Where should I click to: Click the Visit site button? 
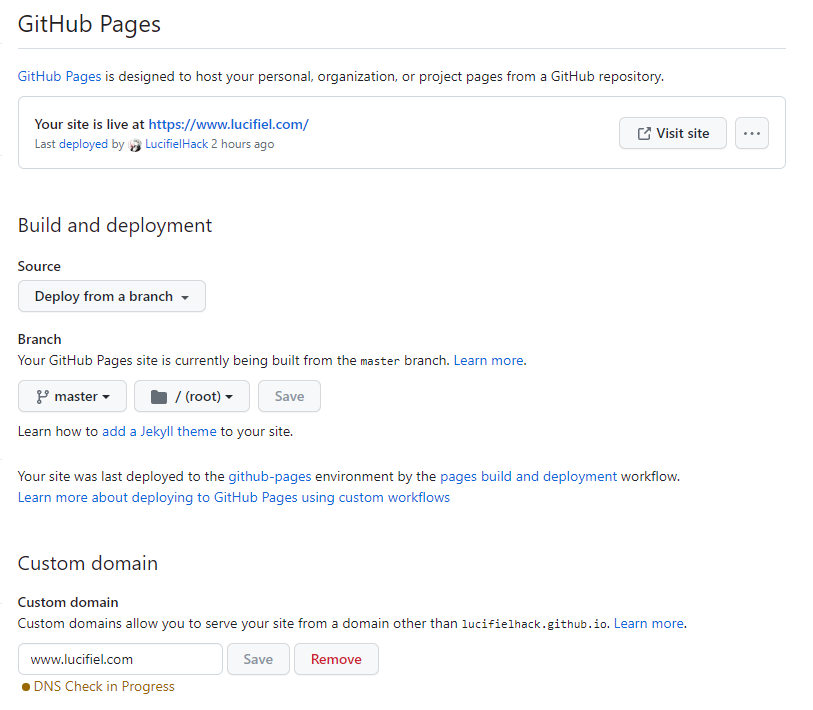(672, 133)
